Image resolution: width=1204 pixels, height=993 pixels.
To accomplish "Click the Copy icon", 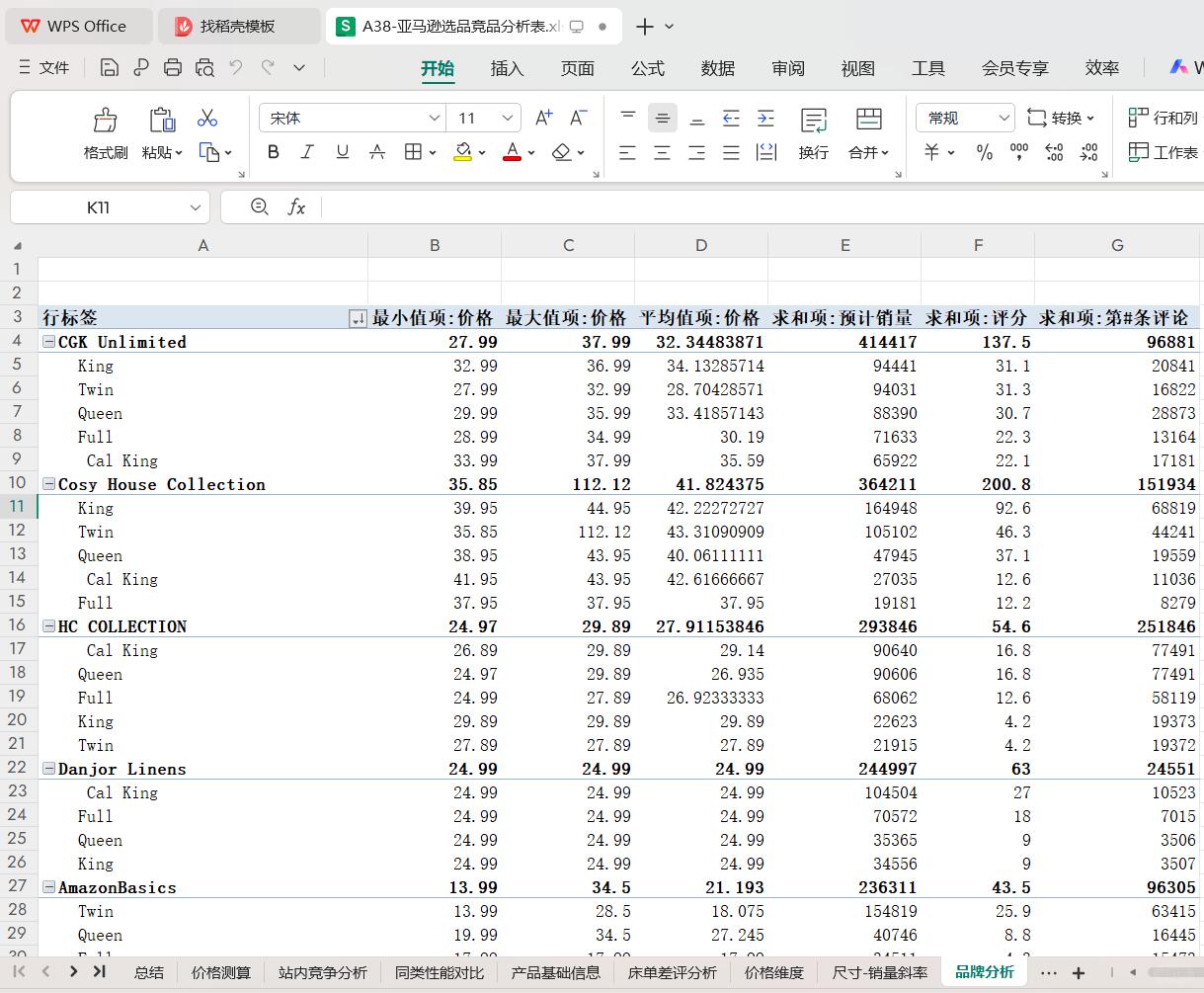I will [208, 152].
